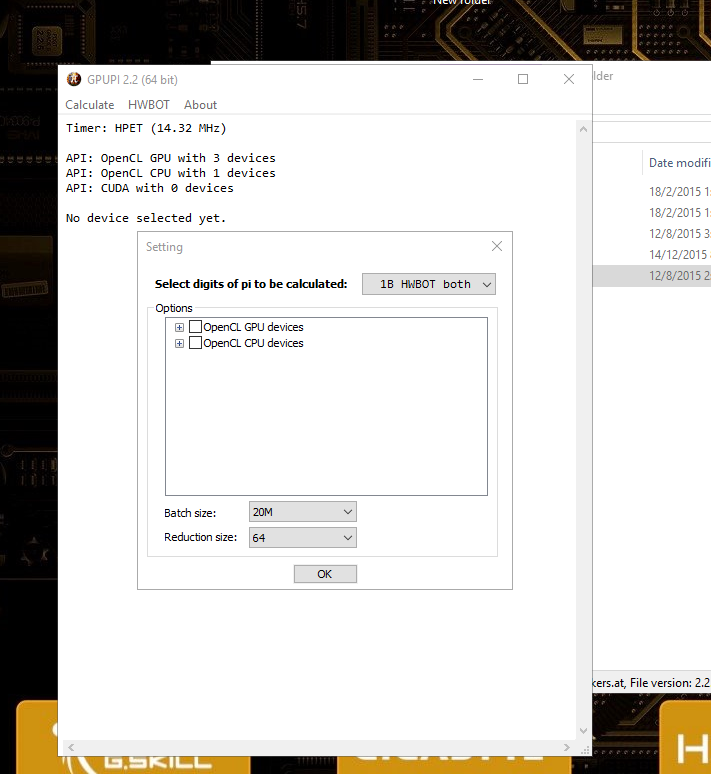Open the Calculate menu

tap(89, 105)
